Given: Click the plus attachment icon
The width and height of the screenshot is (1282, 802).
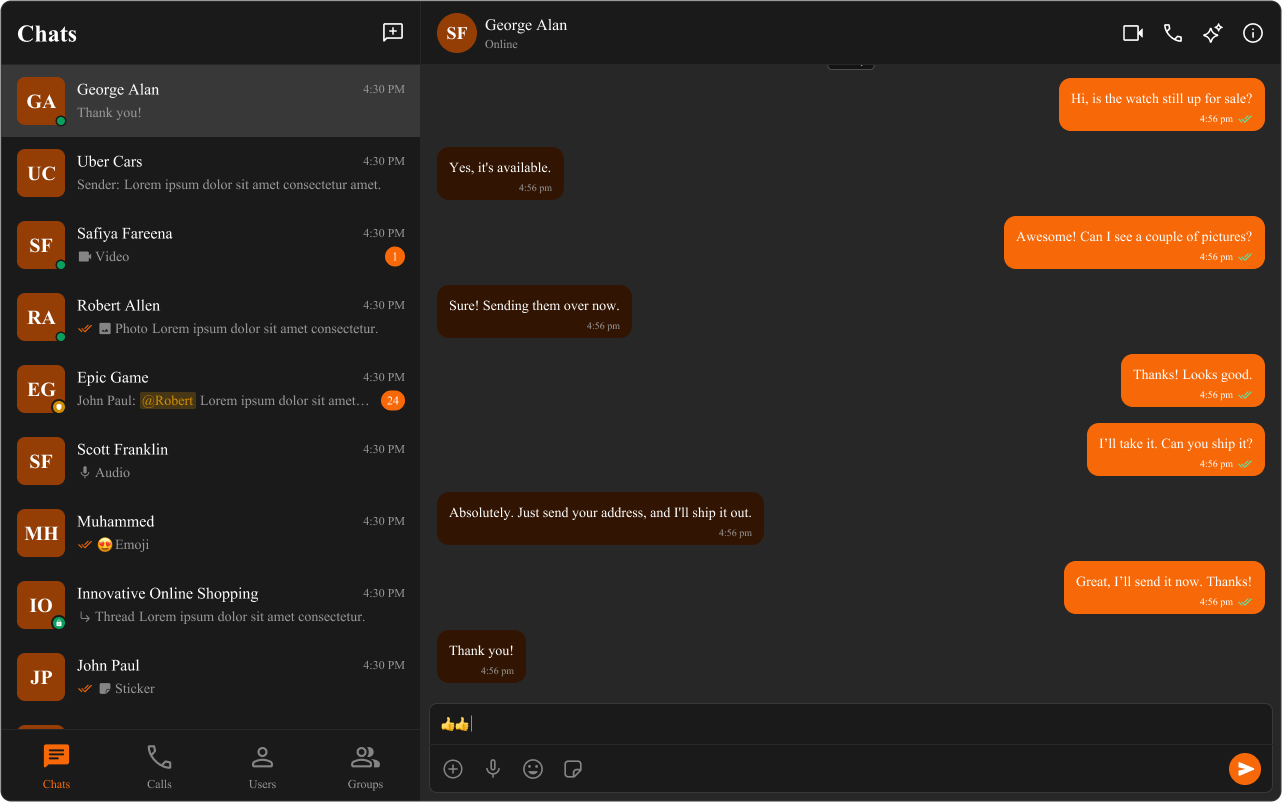Looking at the screenshot, I should click(x=453, y=769).
